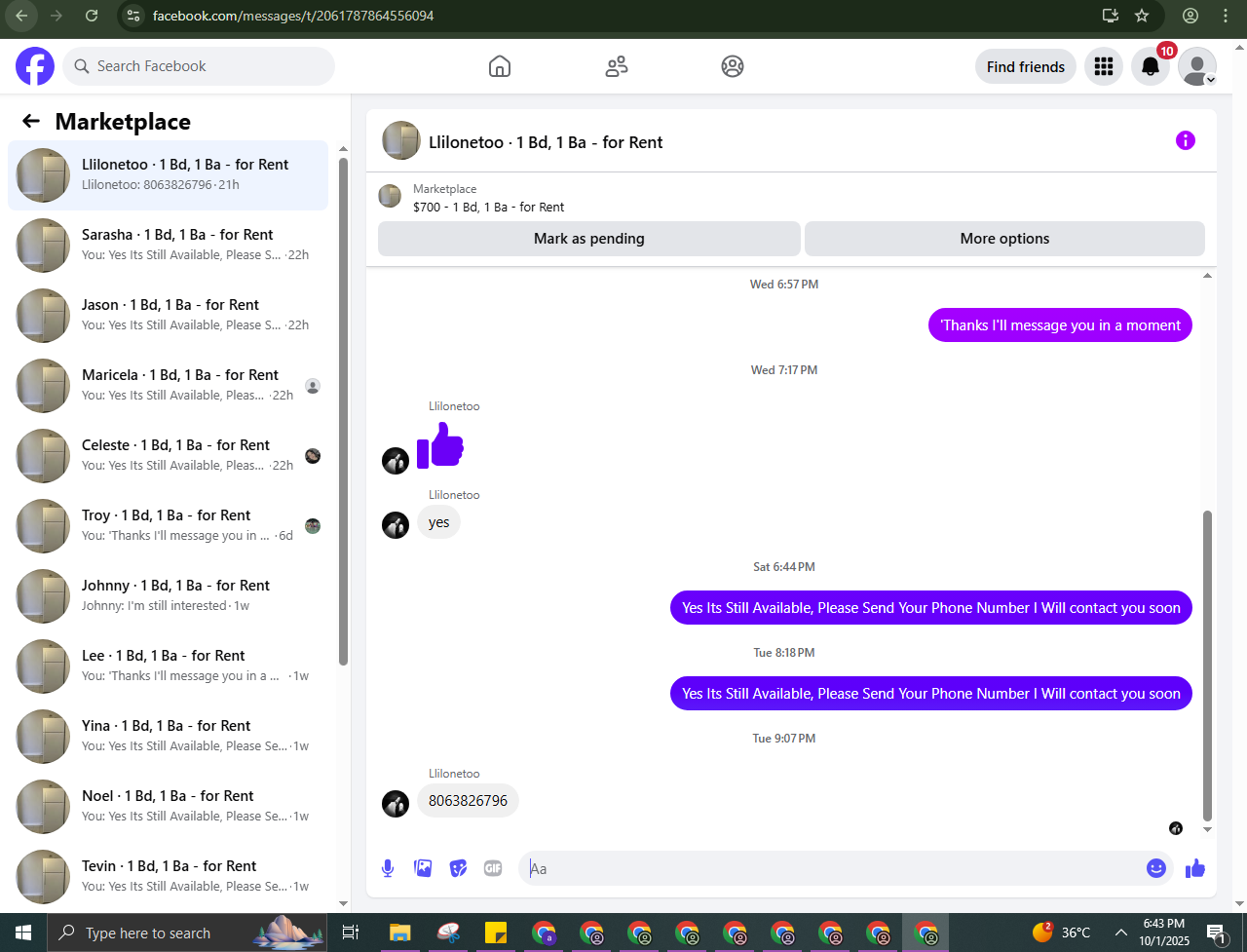Open the taskbar weather widget showing 36°C
The width and height of the screenshot is (1247, 952).
[x=1061, y=933]
